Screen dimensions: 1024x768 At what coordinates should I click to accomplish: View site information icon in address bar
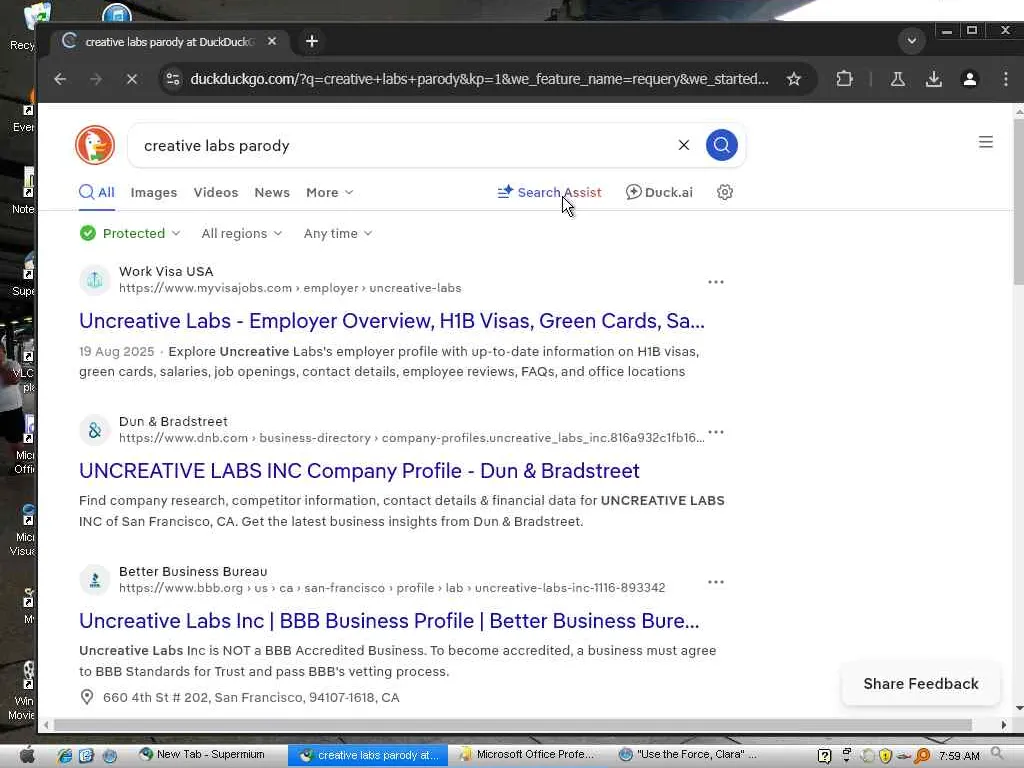point(173,79)
